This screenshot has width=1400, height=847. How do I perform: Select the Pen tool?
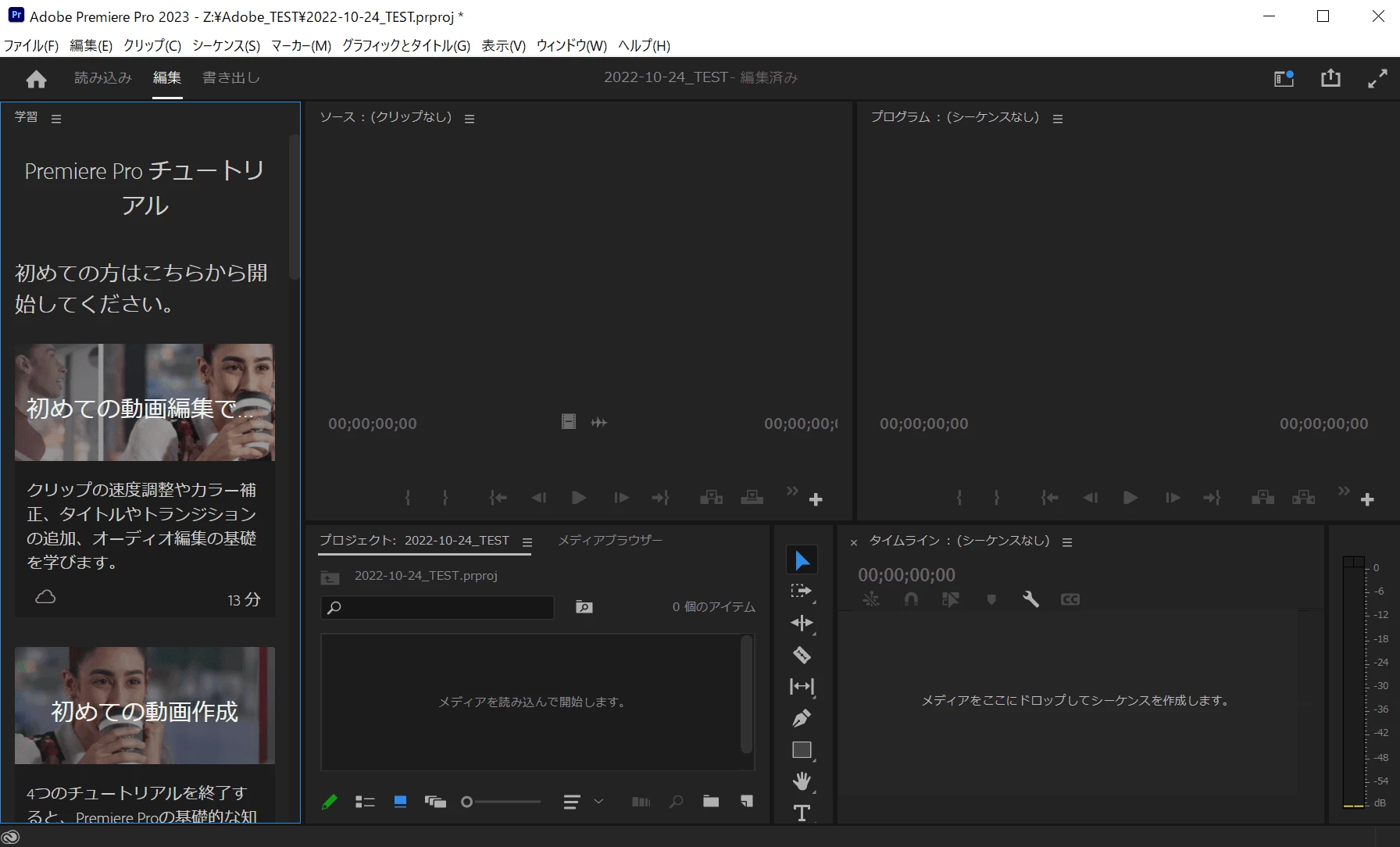point(802,718)
